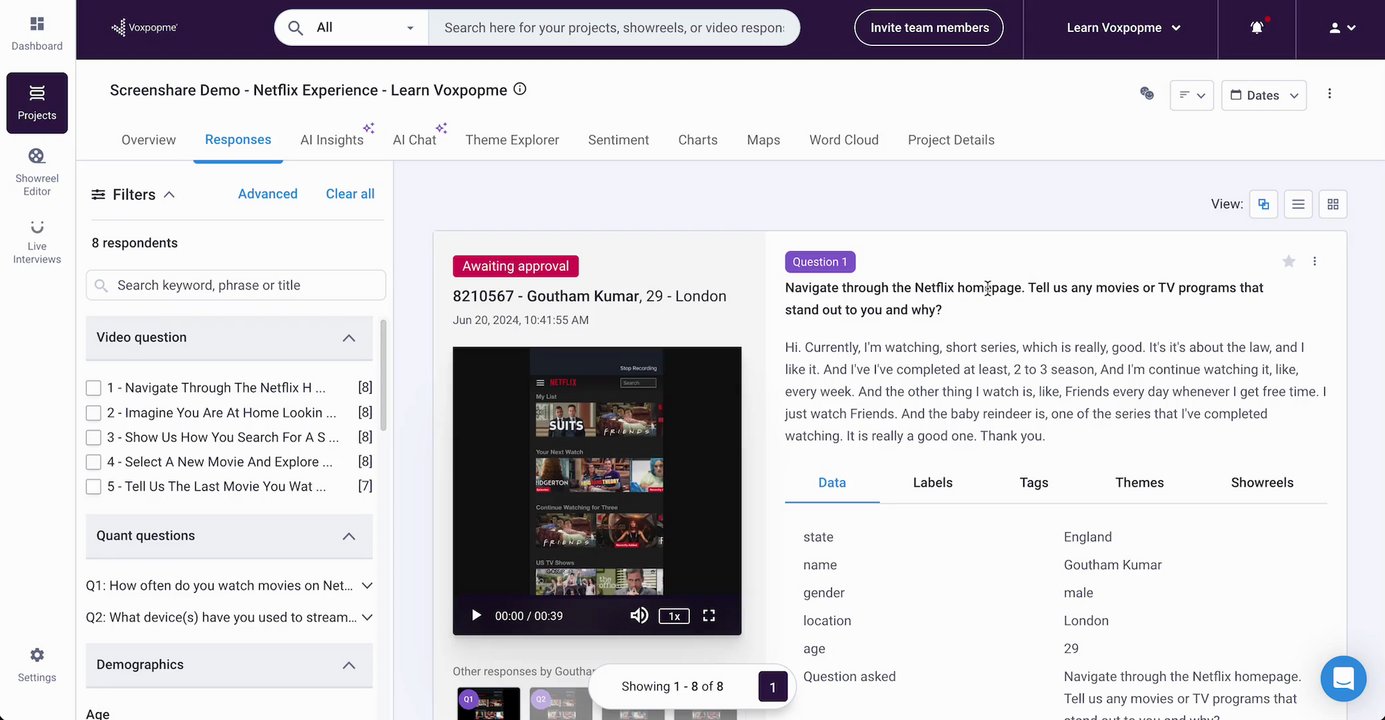1385x720 pixels.
Task: Open the Showreel Editor
Action: click(37, 171)
